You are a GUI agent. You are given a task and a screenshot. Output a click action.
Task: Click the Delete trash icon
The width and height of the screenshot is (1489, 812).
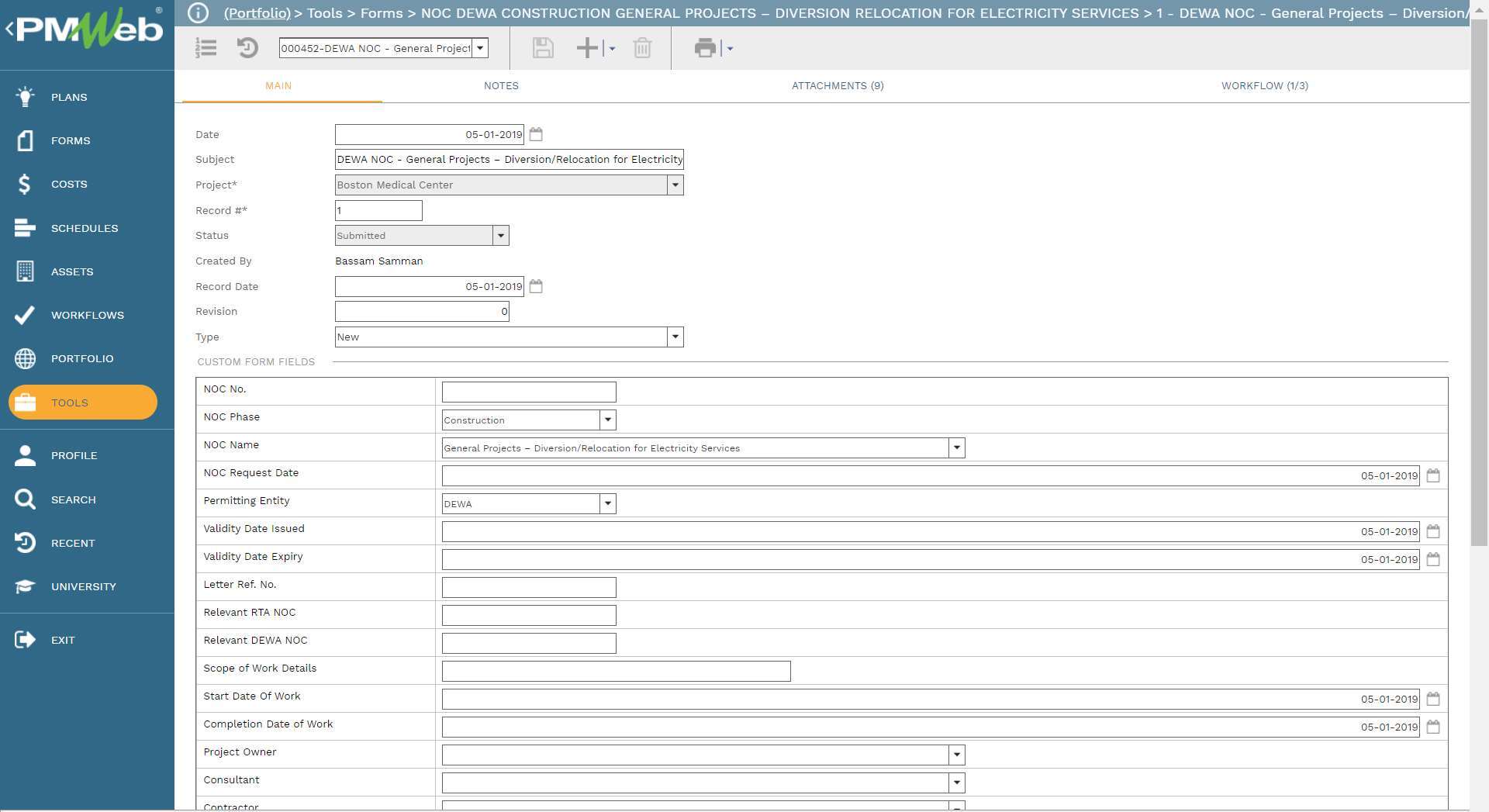642,48
